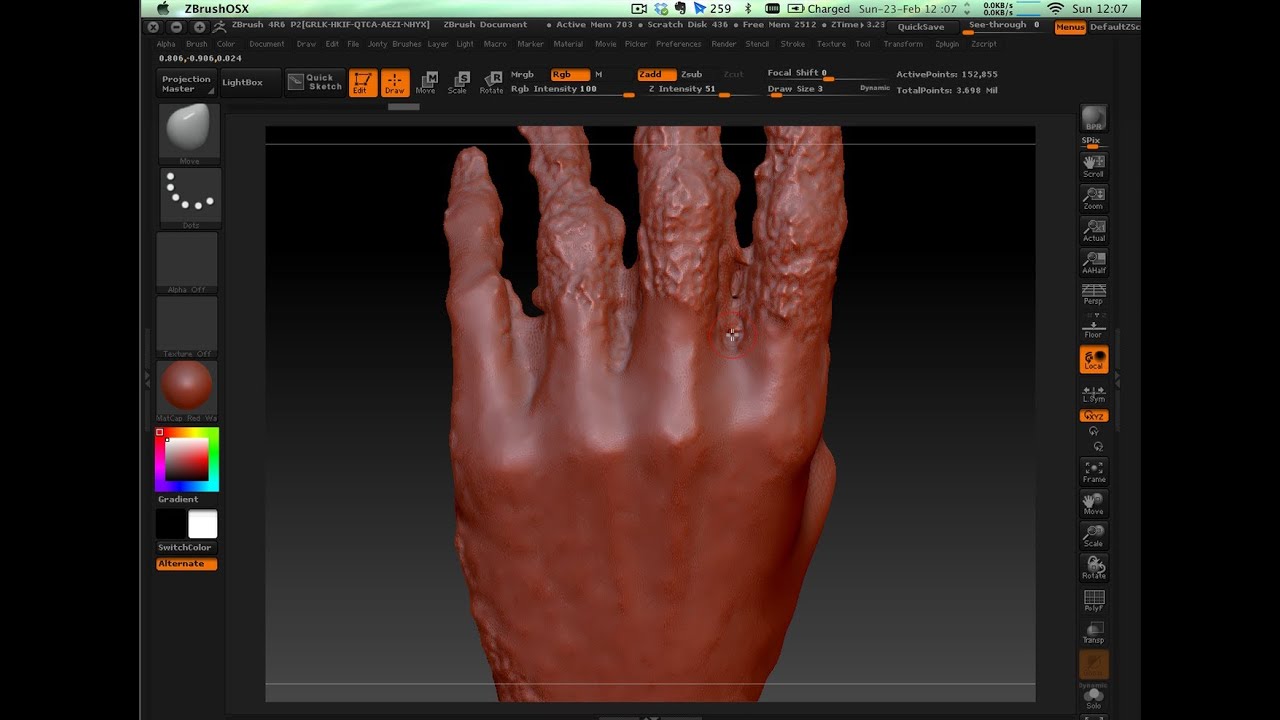Viewport: 1280px width, 720px height.
Task: Open the MatCap Red Wax material selector
Action: [187, 390]
